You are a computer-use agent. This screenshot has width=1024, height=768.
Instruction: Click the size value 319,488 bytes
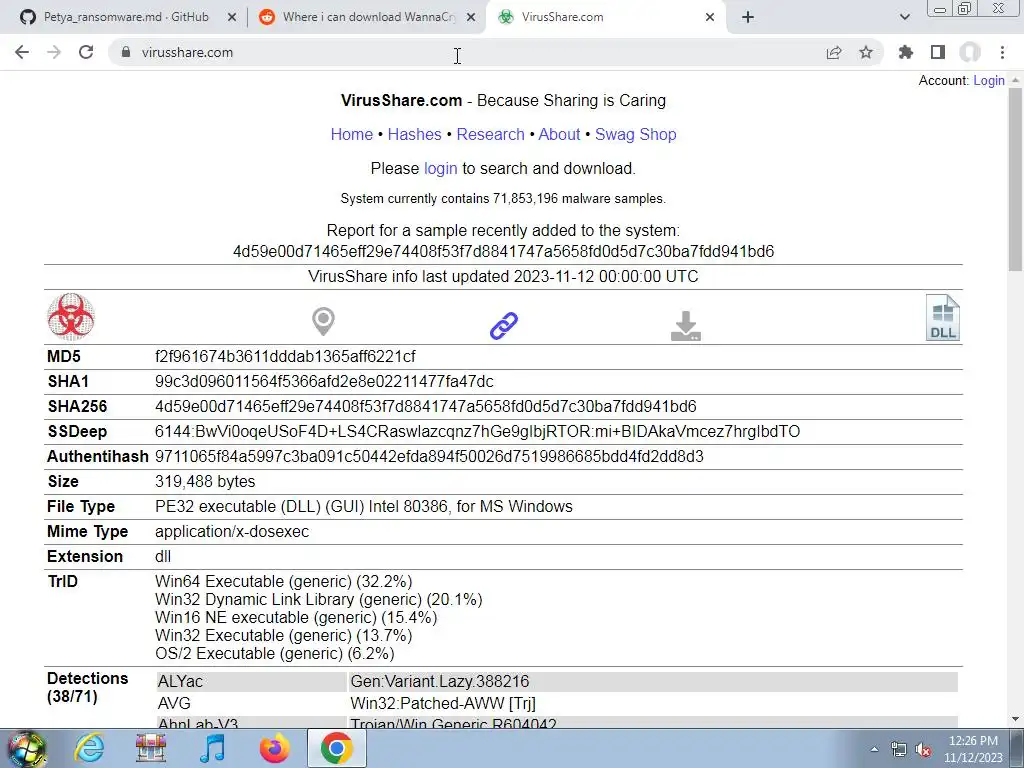[x=205, y=481]
